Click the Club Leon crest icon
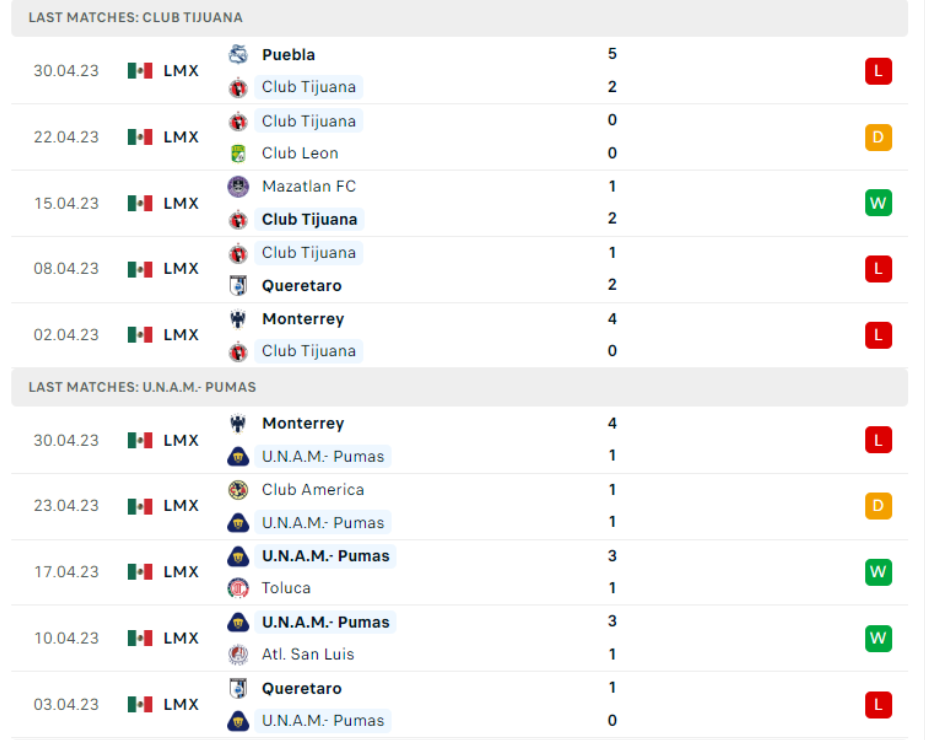This screenshot has height=740, width=925. click(x=238, y=153)
